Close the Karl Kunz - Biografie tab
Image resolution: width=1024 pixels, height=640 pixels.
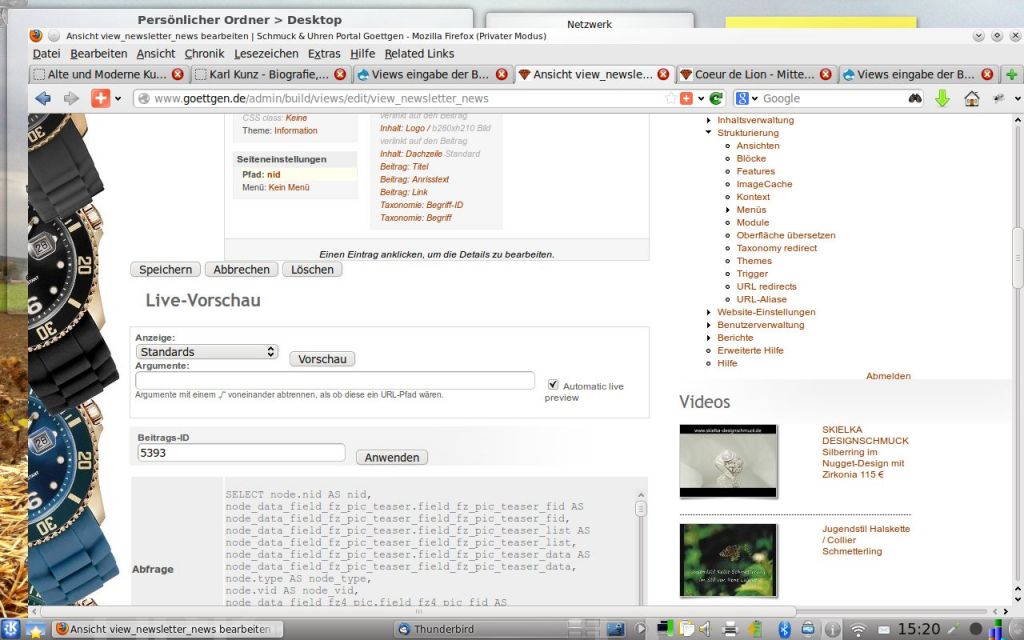[340, 74]
